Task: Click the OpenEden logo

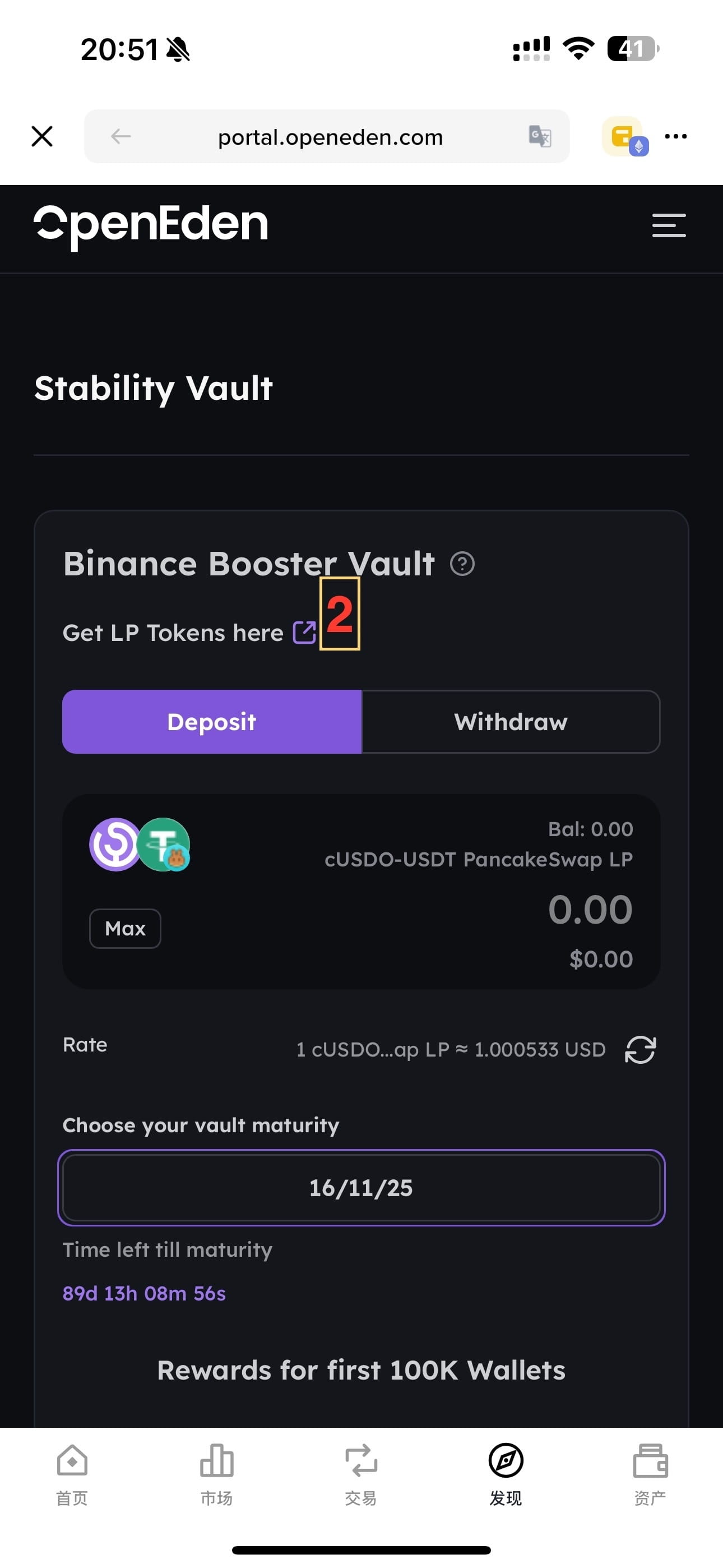Action: [150, 225]
